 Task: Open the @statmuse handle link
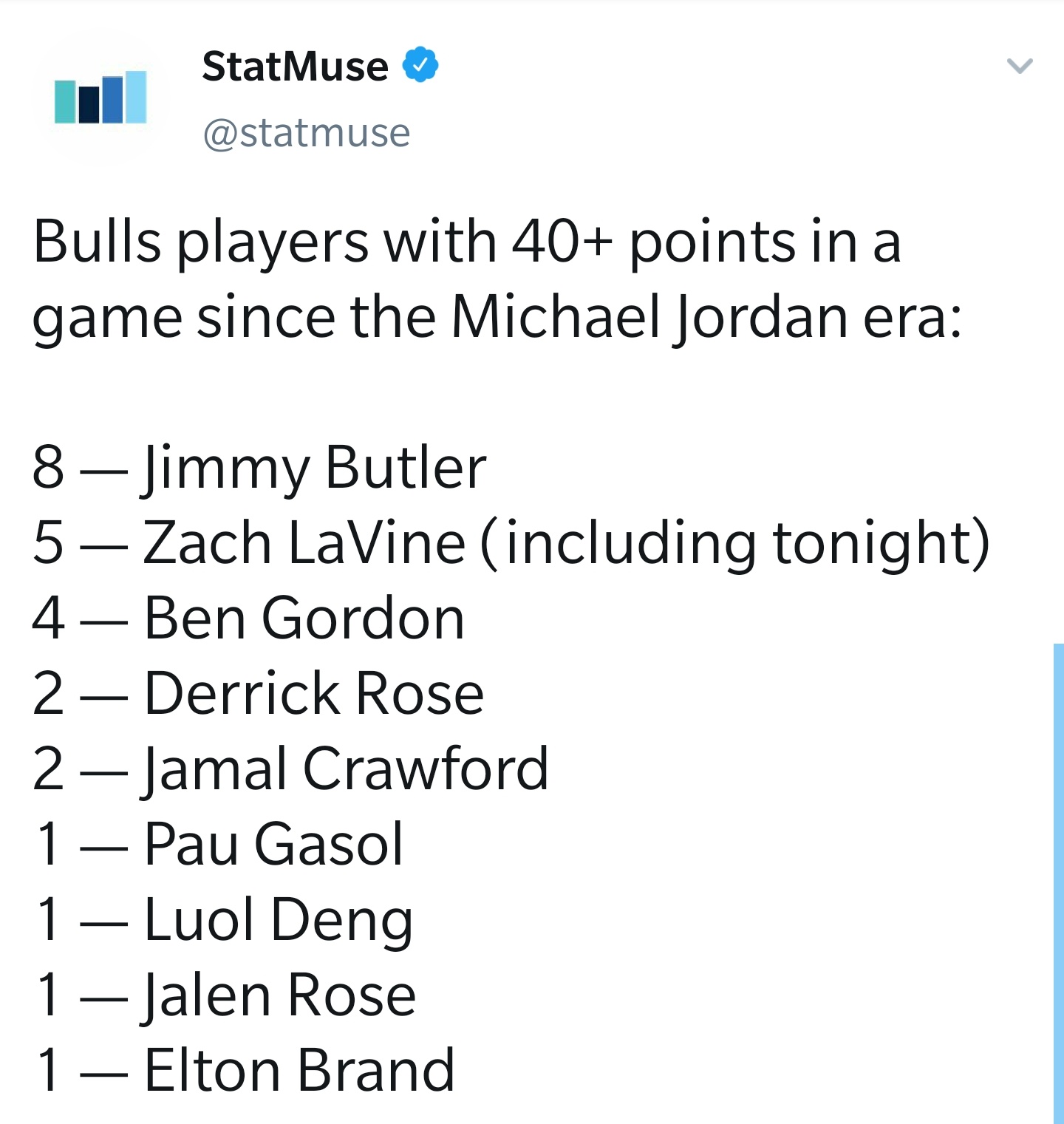coord(306,133)
